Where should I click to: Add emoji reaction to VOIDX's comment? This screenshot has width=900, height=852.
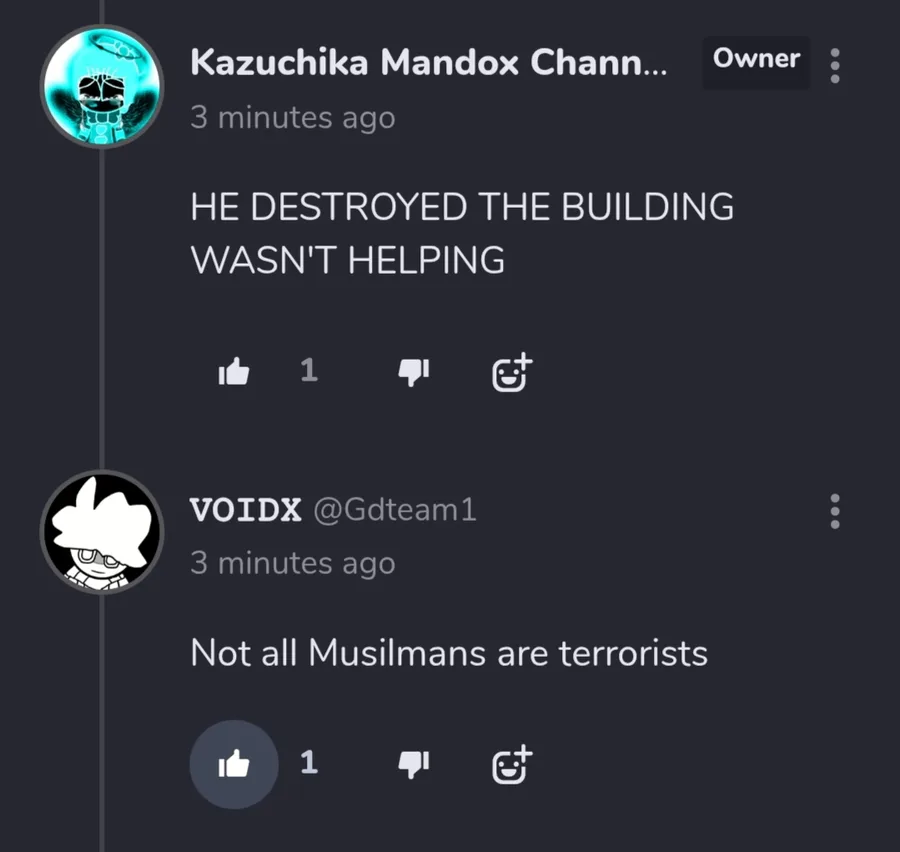pyautogui.click(x=512, y=764)
